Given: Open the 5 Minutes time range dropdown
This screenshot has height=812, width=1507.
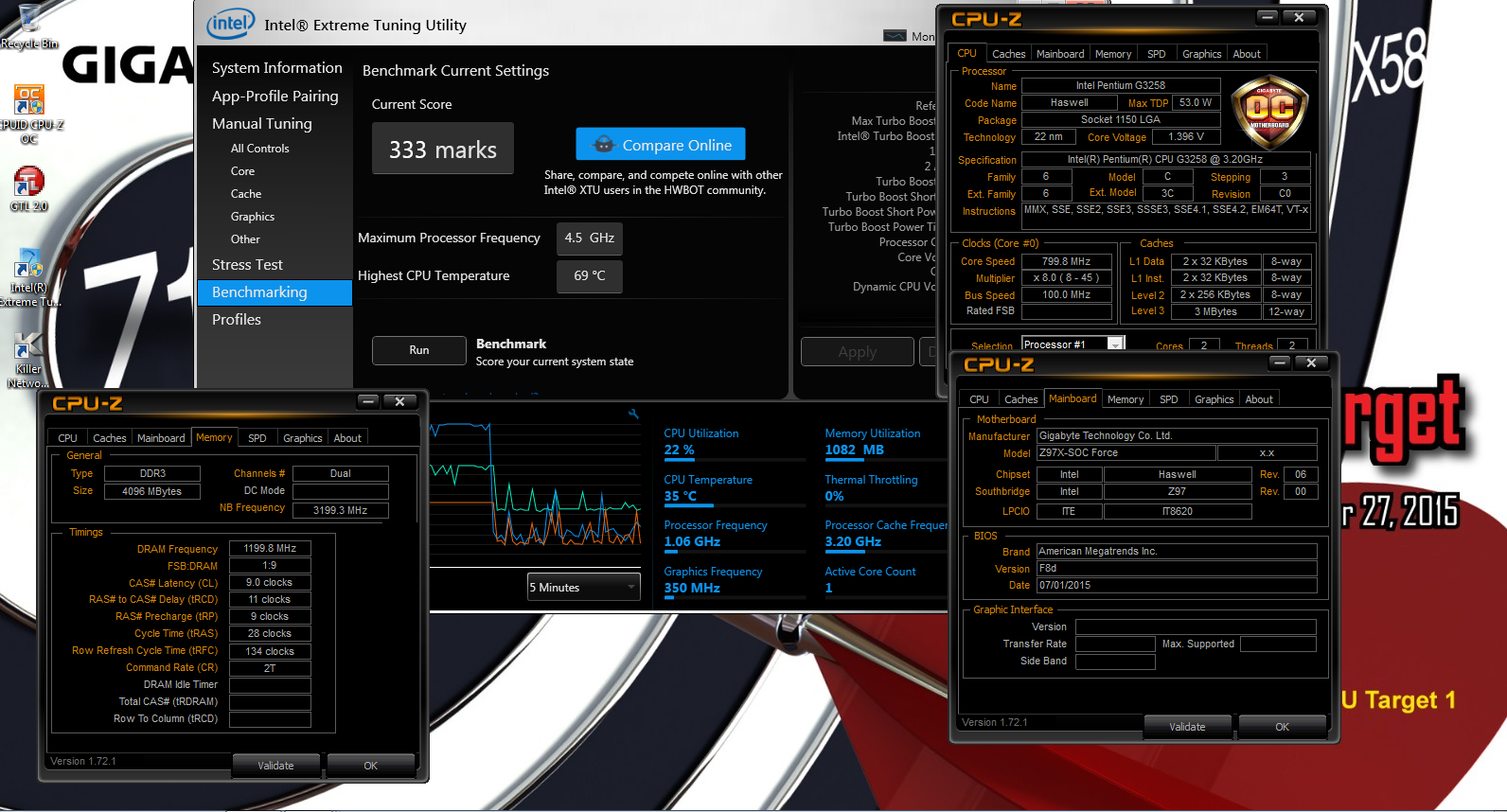Looking at the screenshot, I should [583, 587].
